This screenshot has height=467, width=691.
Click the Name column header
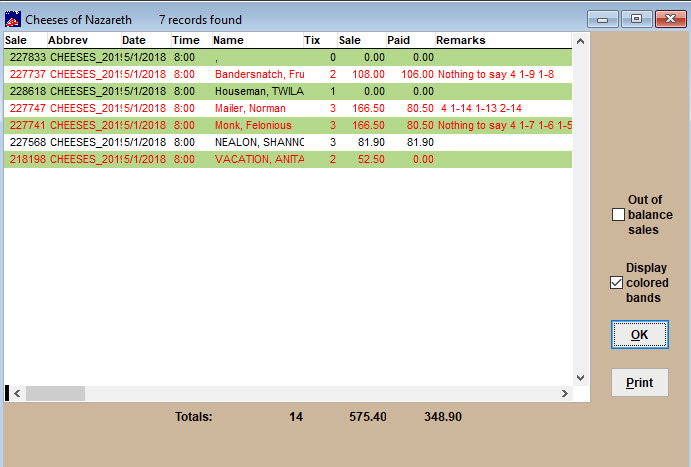coord(228,40)
